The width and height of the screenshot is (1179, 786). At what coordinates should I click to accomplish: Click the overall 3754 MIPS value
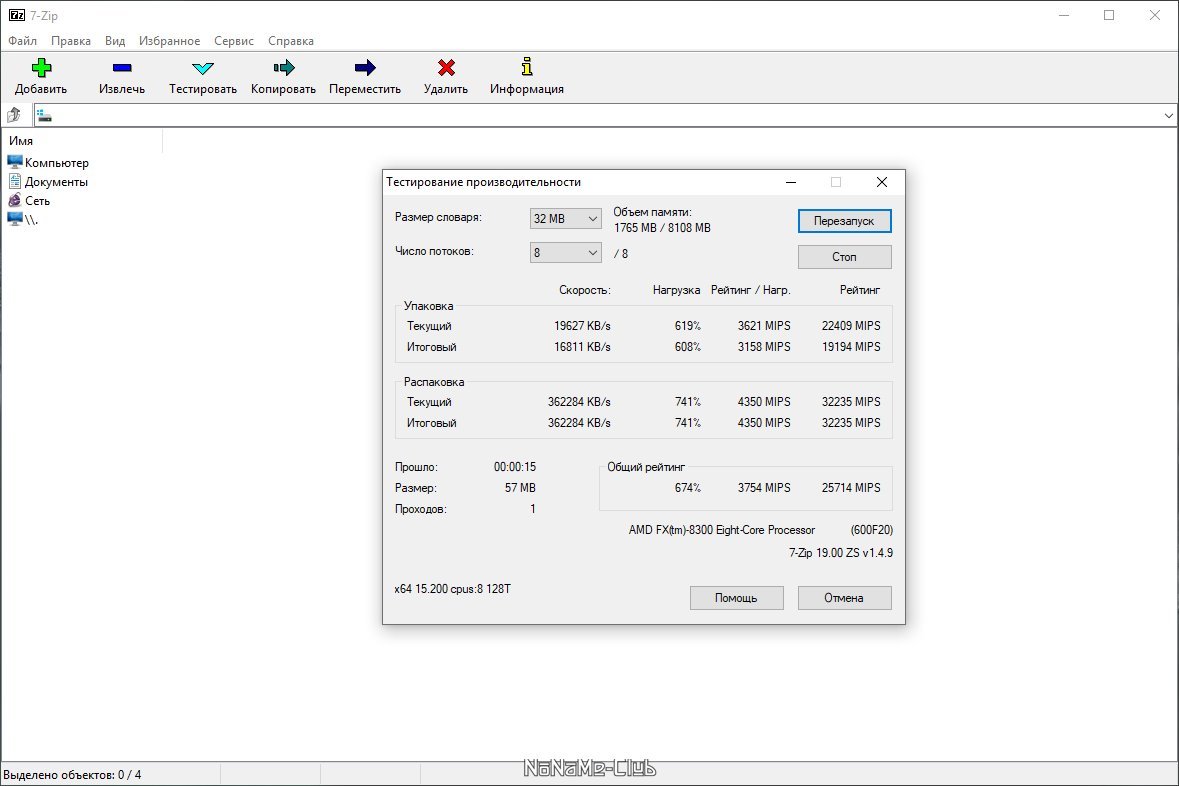(764, 488)
